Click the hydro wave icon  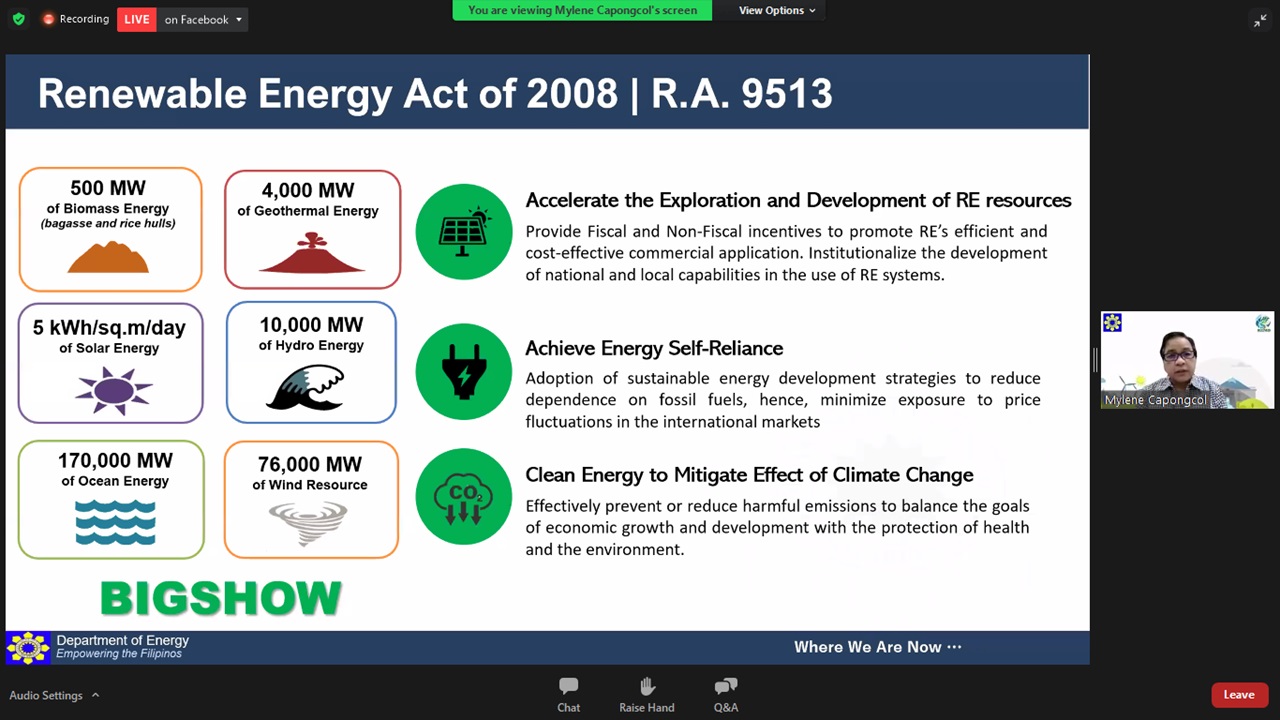(305, 387)
